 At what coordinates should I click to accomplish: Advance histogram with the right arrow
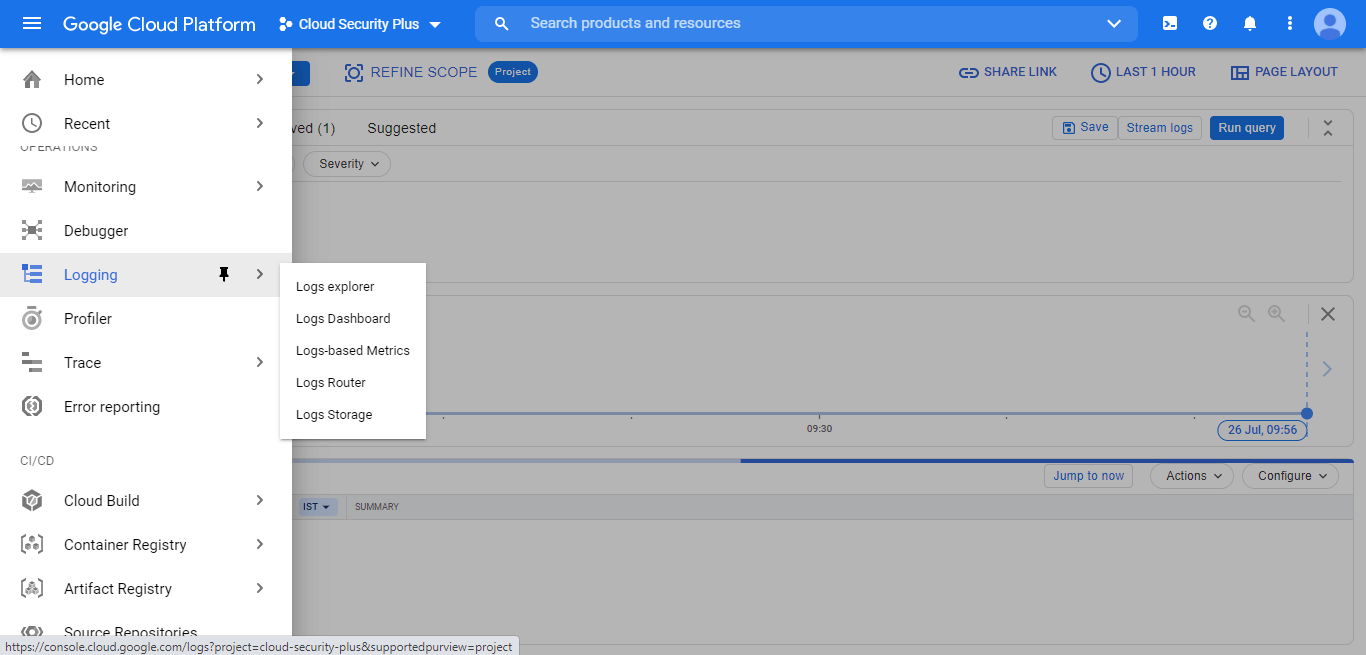pos(1327,369)
